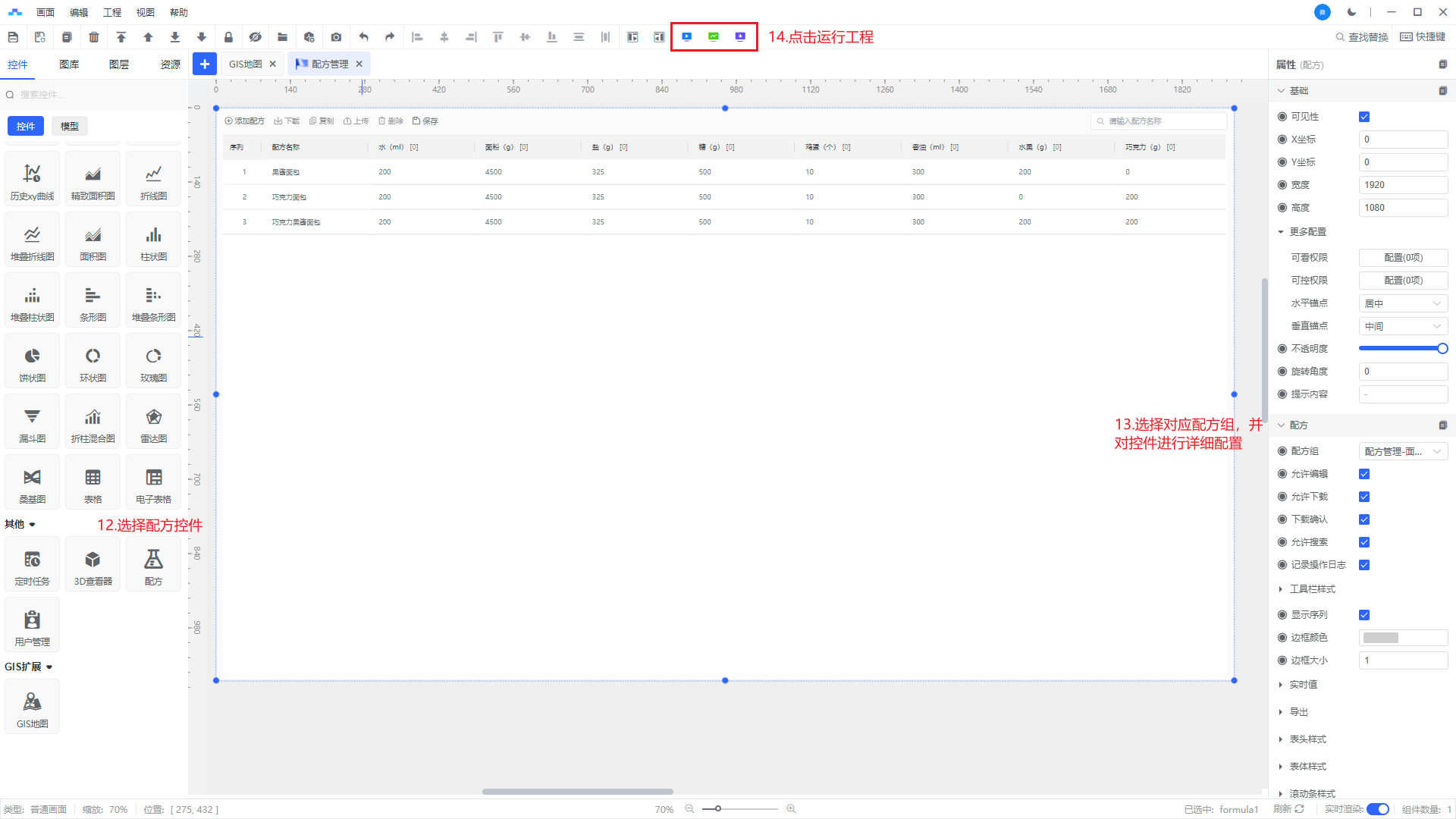This screenshot has height=819, width=1456.
Task: Select the GIS地图 control
Action: (32, 708)
